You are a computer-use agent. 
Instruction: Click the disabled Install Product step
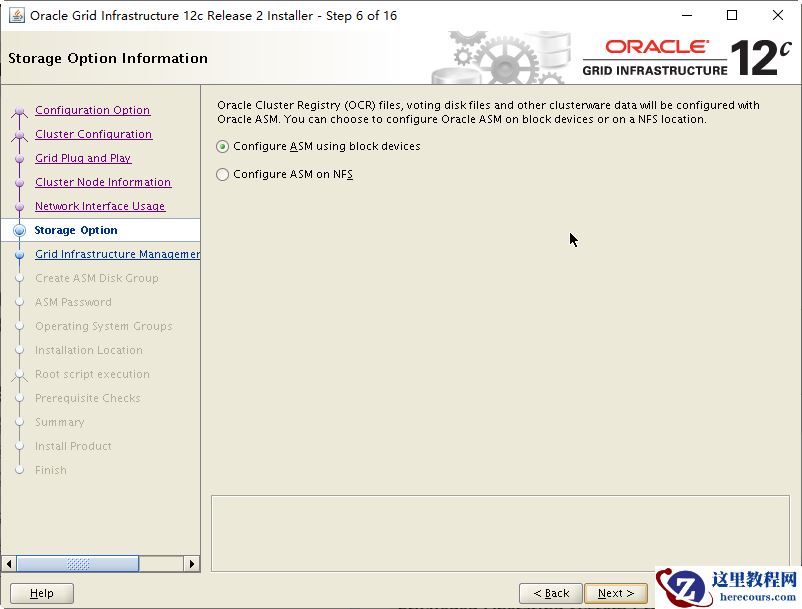(x=73, y=446)
